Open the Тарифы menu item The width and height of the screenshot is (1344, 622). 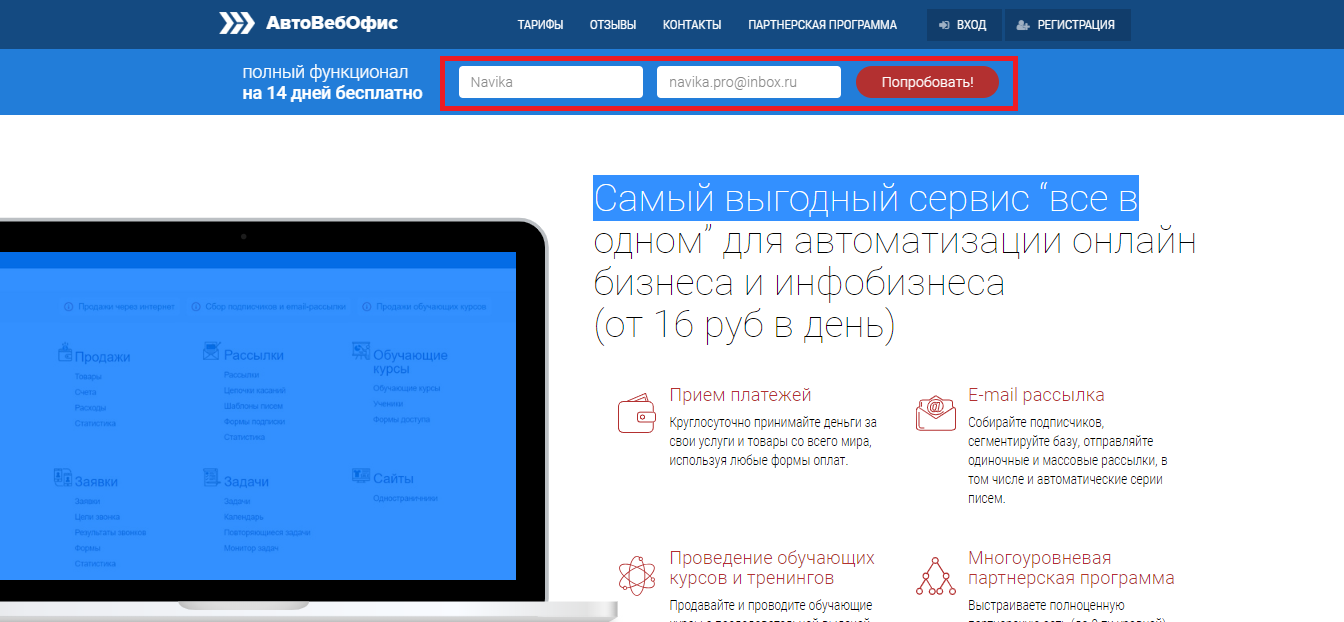[540, 25]
